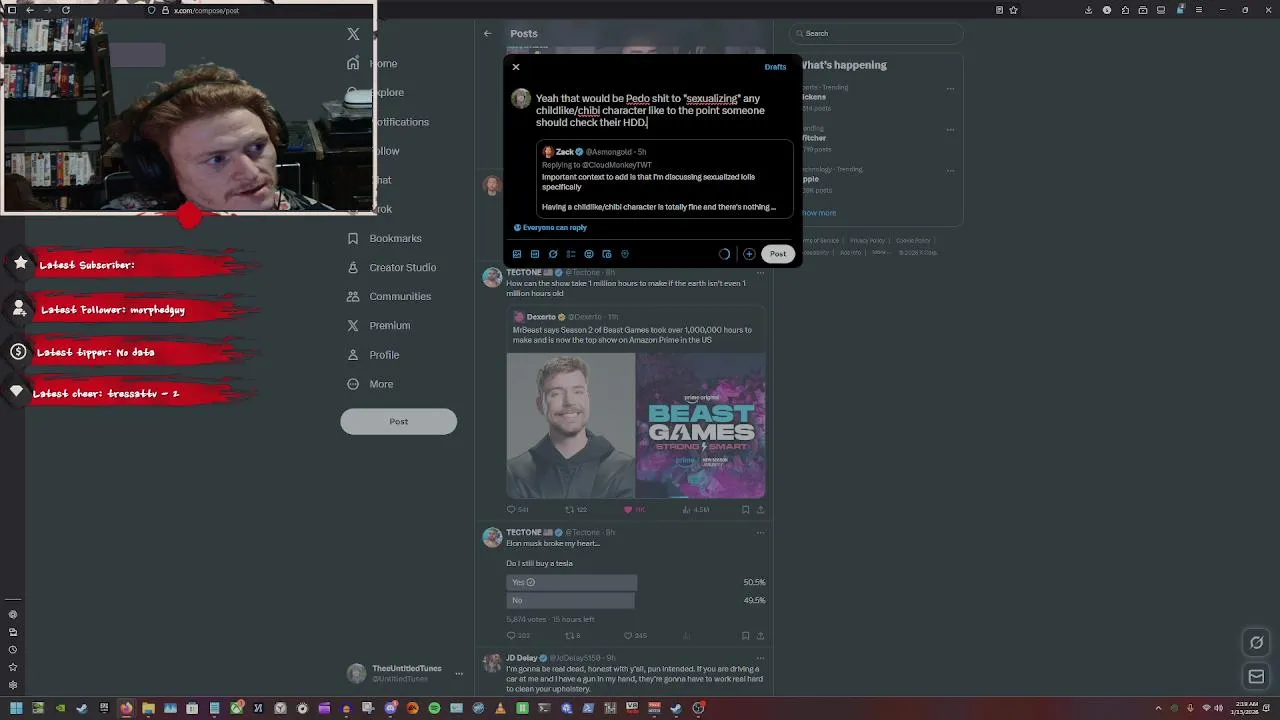Close the compose post dialog
This screenshot has width=1280, height=720.
[x=516, y=67]
